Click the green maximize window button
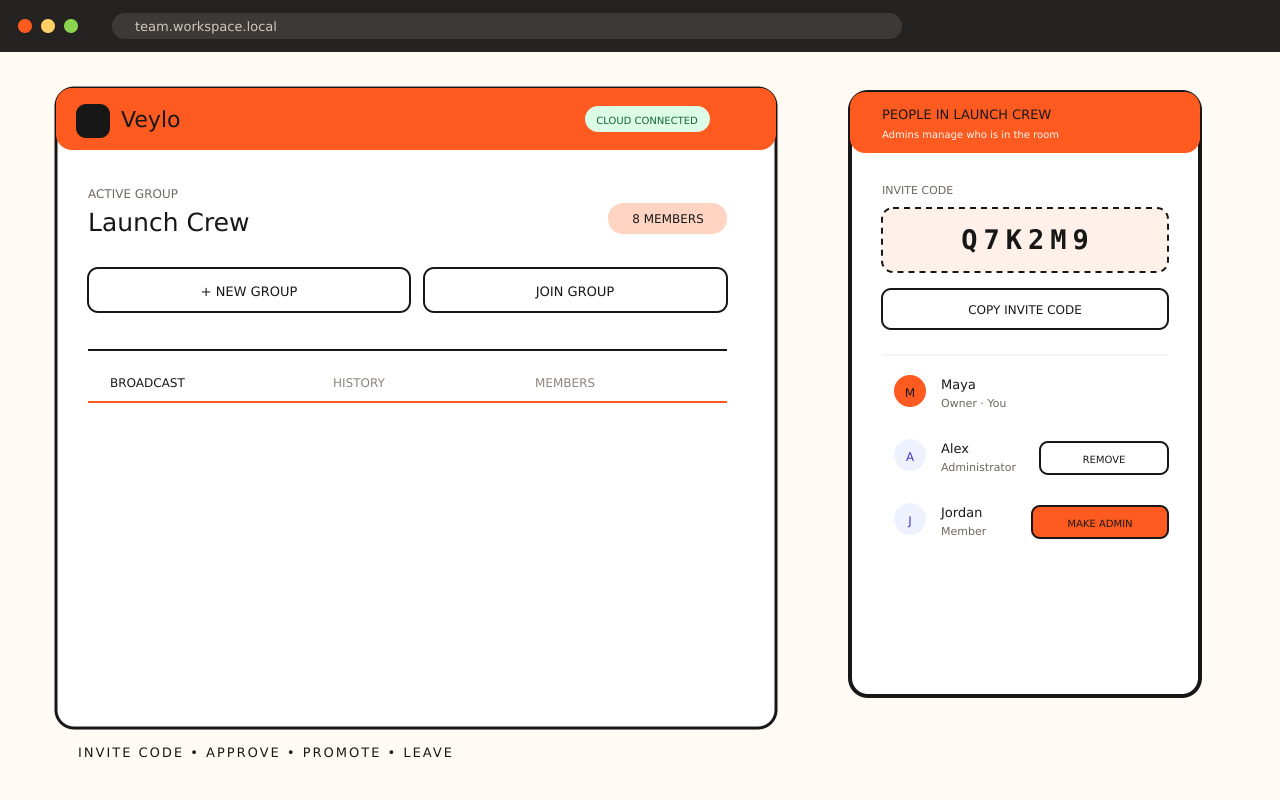 click(x=71, y=26)
